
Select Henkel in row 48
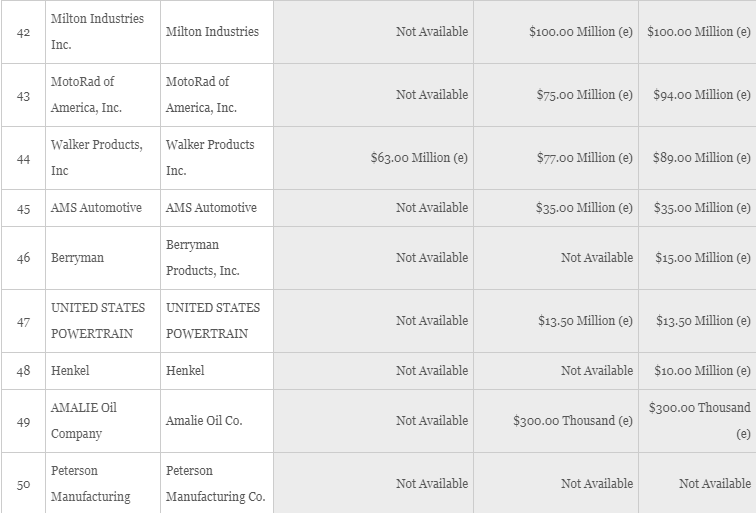[70, 371]
